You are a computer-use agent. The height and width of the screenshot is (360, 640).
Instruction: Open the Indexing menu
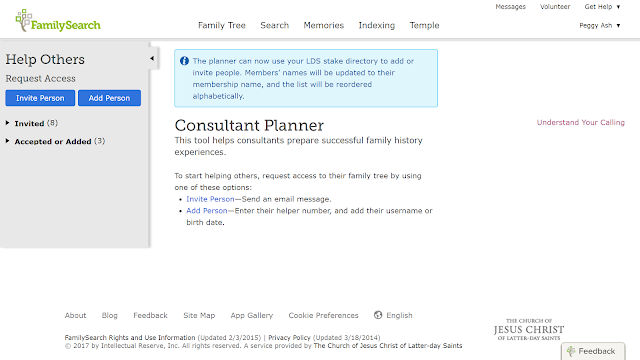click(x=377, y=25)
